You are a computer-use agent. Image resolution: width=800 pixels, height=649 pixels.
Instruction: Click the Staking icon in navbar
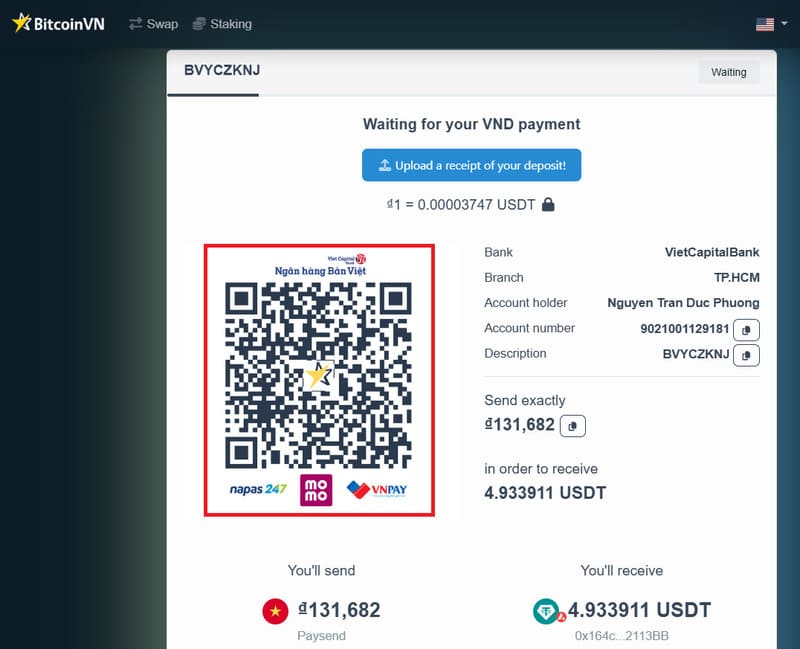point(200,23)
